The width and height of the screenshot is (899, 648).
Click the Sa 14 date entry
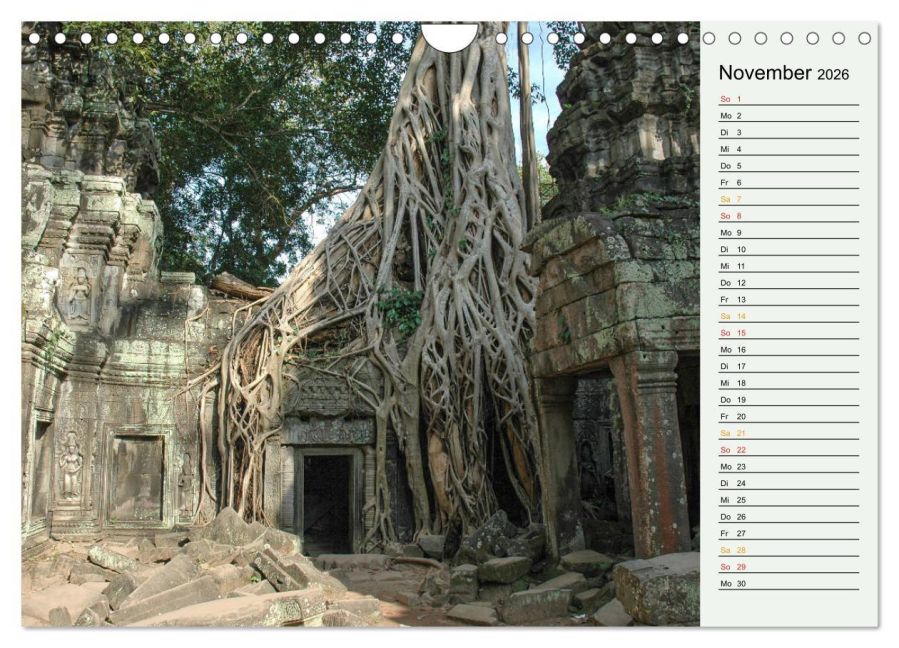tap(789, 316)
